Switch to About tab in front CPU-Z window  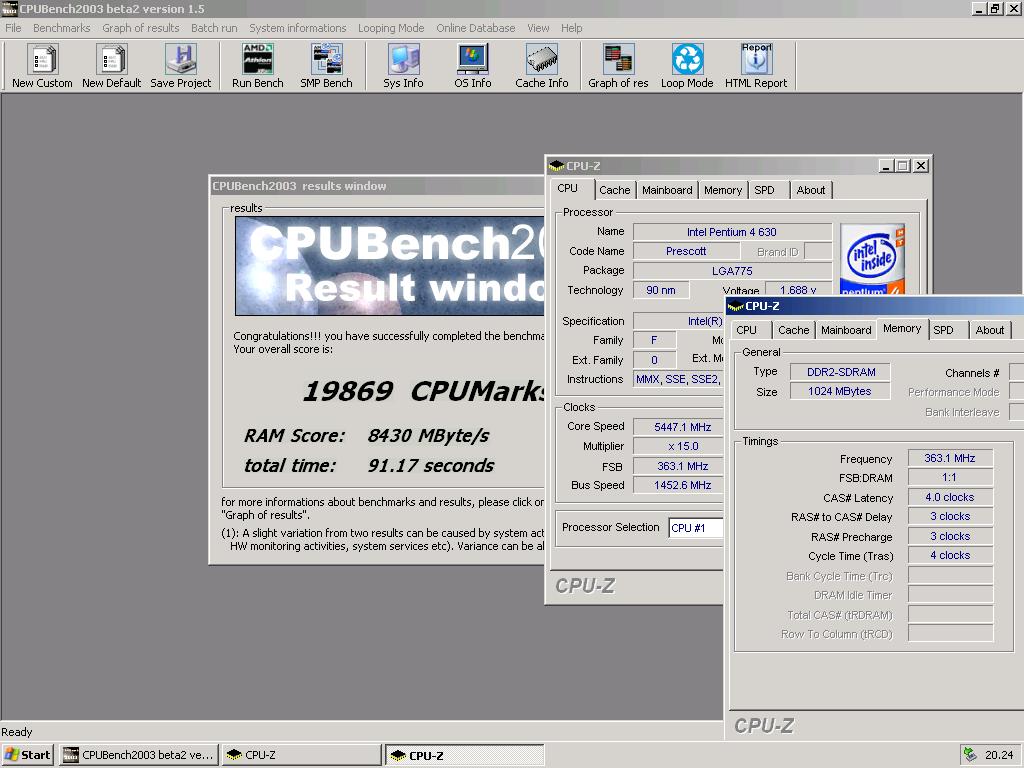tap(990, 330)
